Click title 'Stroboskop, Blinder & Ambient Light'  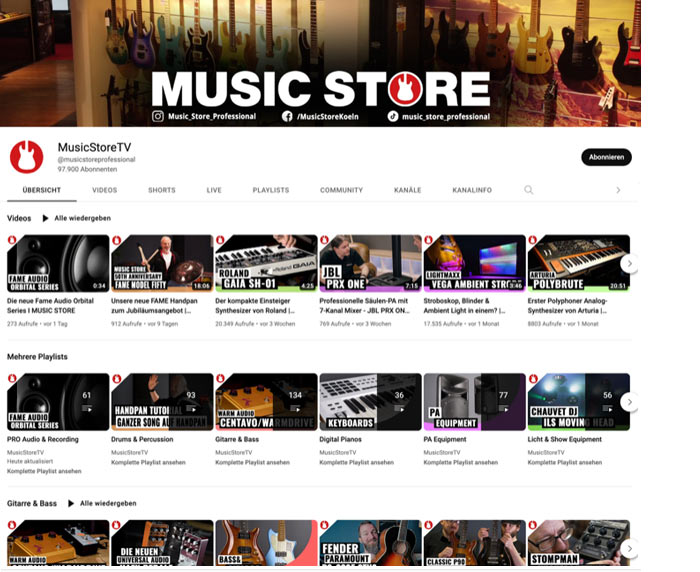point(464,306)
